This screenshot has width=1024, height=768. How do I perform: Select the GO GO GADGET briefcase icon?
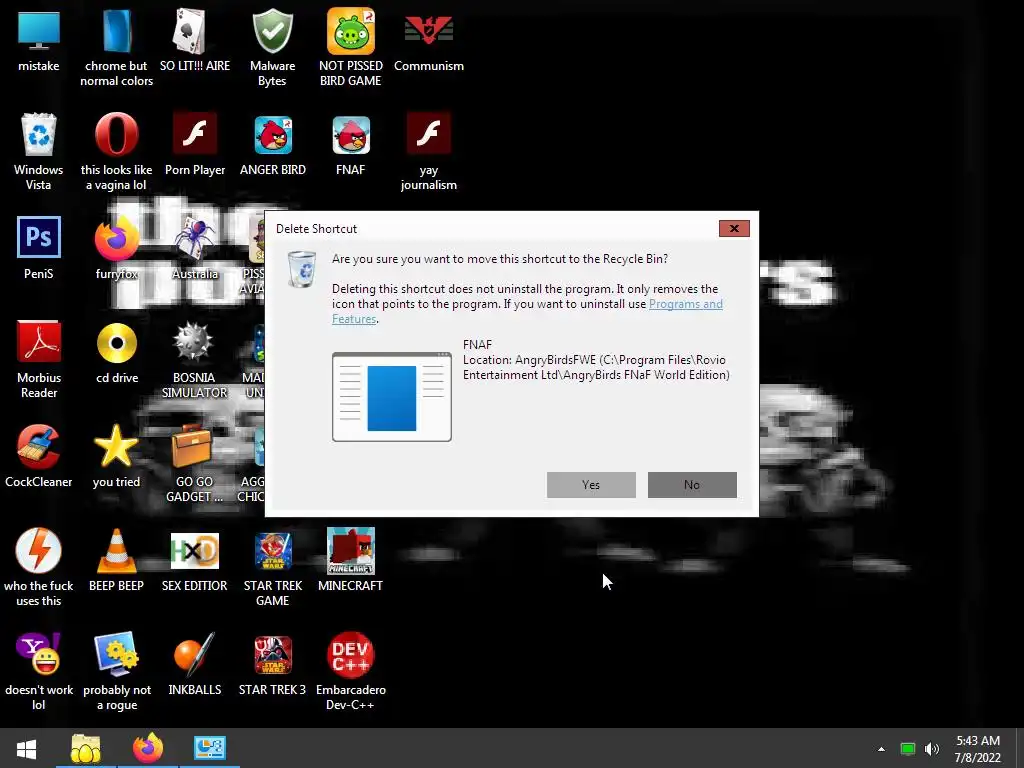pos(193,447)
